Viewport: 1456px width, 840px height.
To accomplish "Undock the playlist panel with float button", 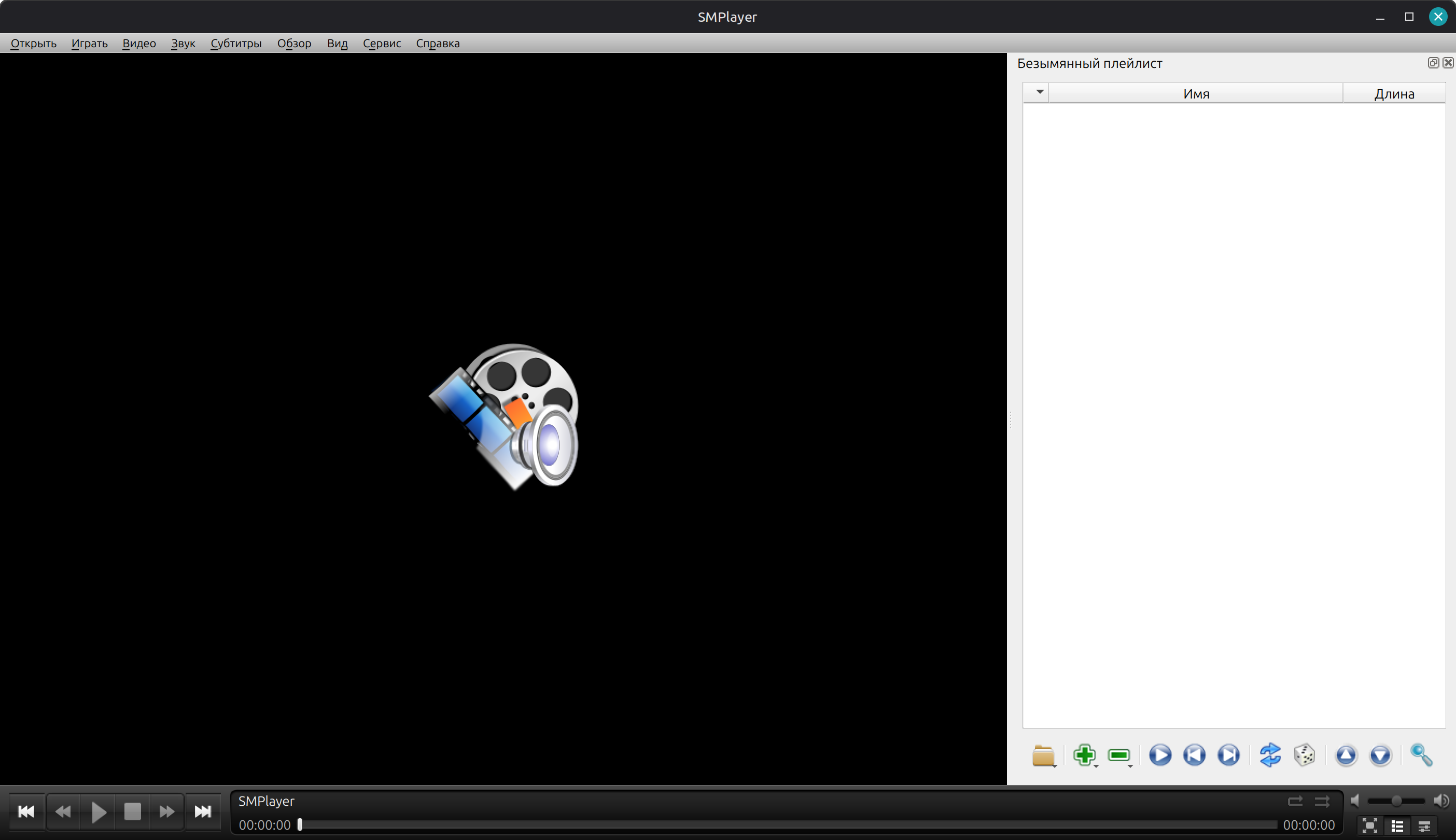I will pos(1434,63).
